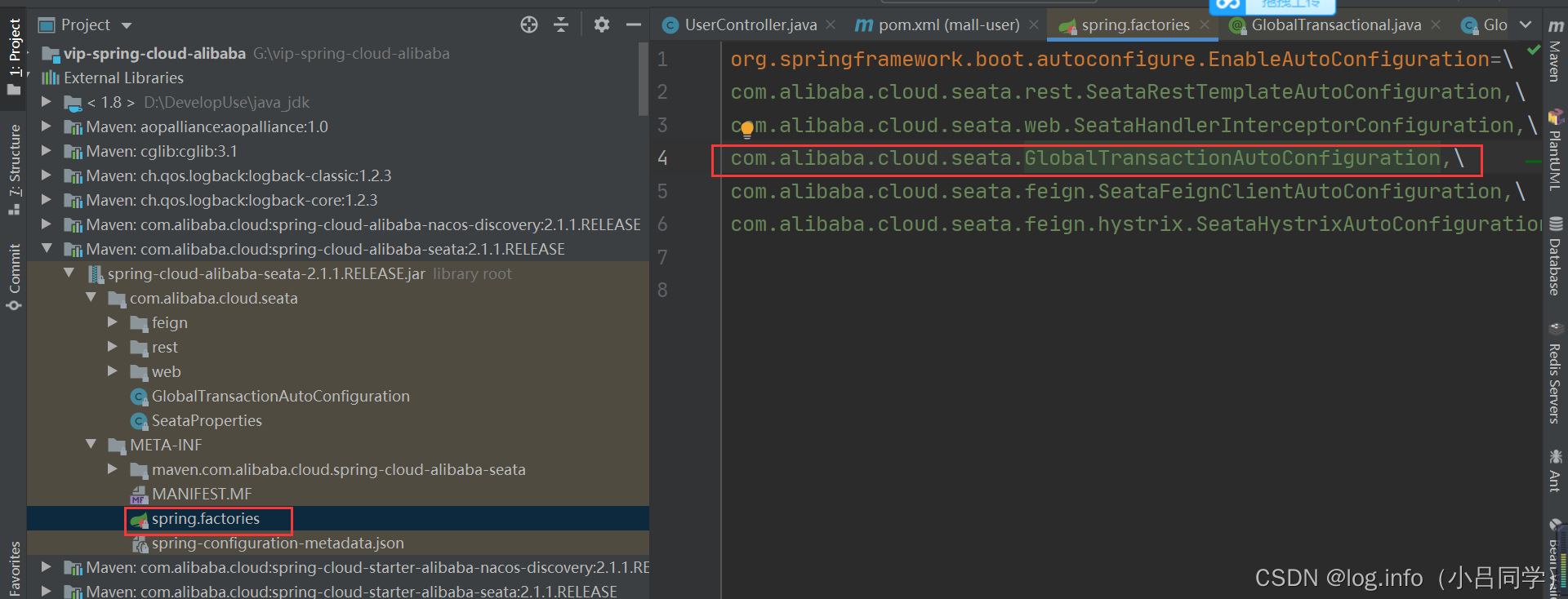Viewport: 1568px width, 599px height.
Task: Select spring.factories in project tree
Action: (x=205, y=518)
